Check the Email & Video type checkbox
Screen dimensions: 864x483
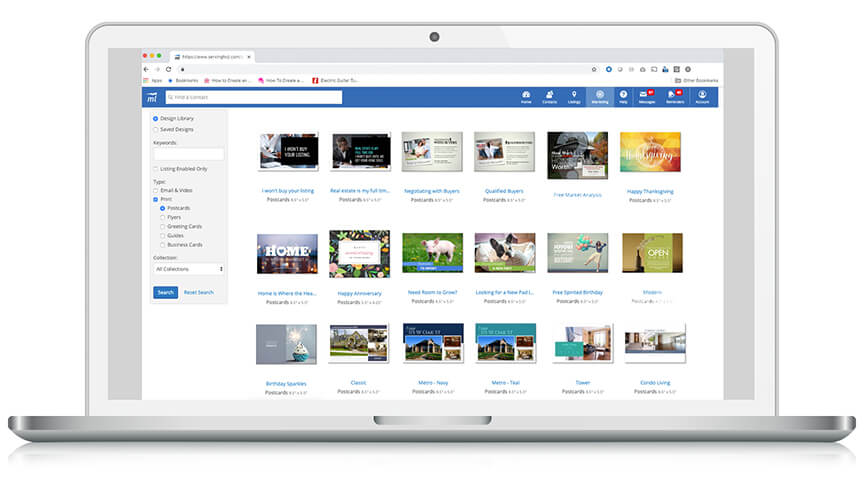(155, 190)
